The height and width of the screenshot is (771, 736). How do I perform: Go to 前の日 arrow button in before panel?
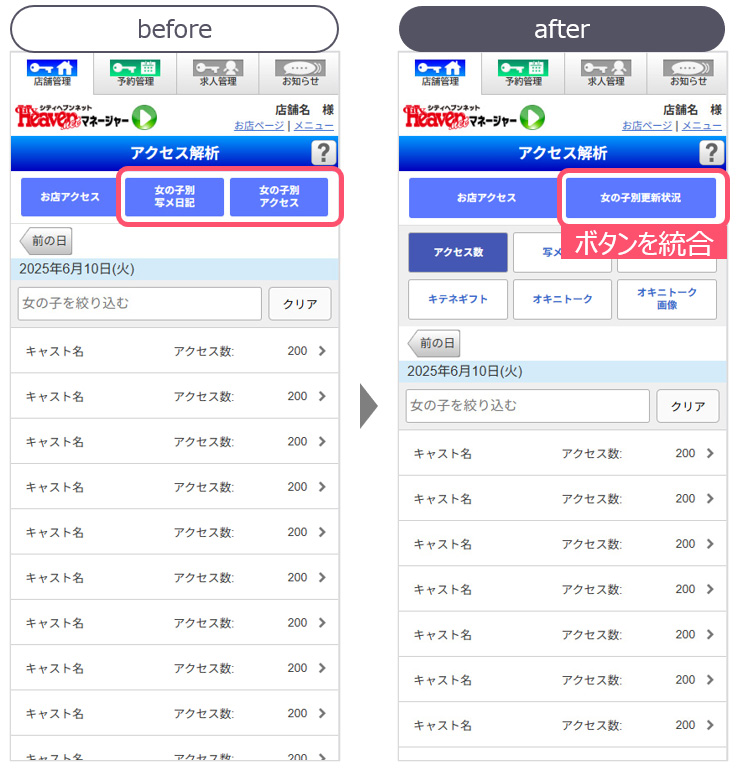46,241
